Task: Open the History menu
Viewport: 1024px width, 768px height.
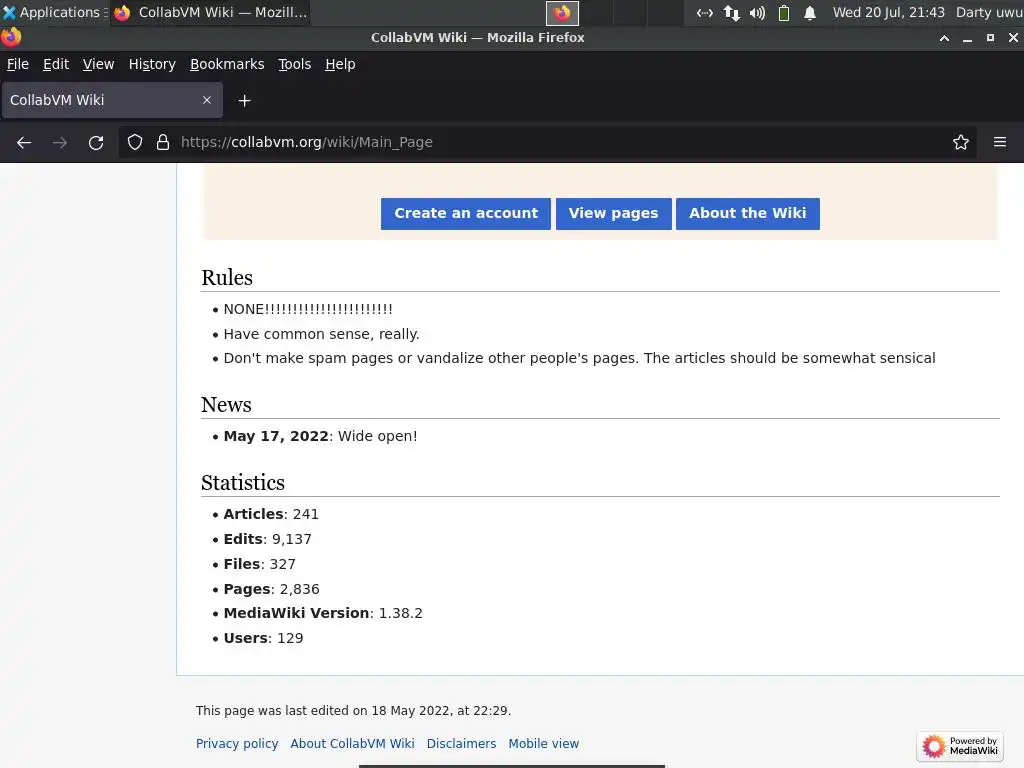Action: tap(152, 64)
